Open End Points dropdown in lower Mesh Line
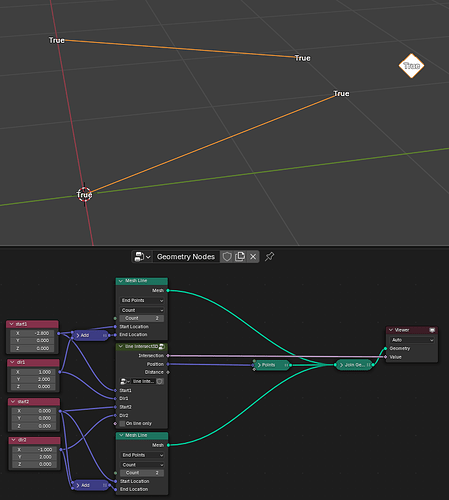This screenshot has height=500, width=449. 142,455
